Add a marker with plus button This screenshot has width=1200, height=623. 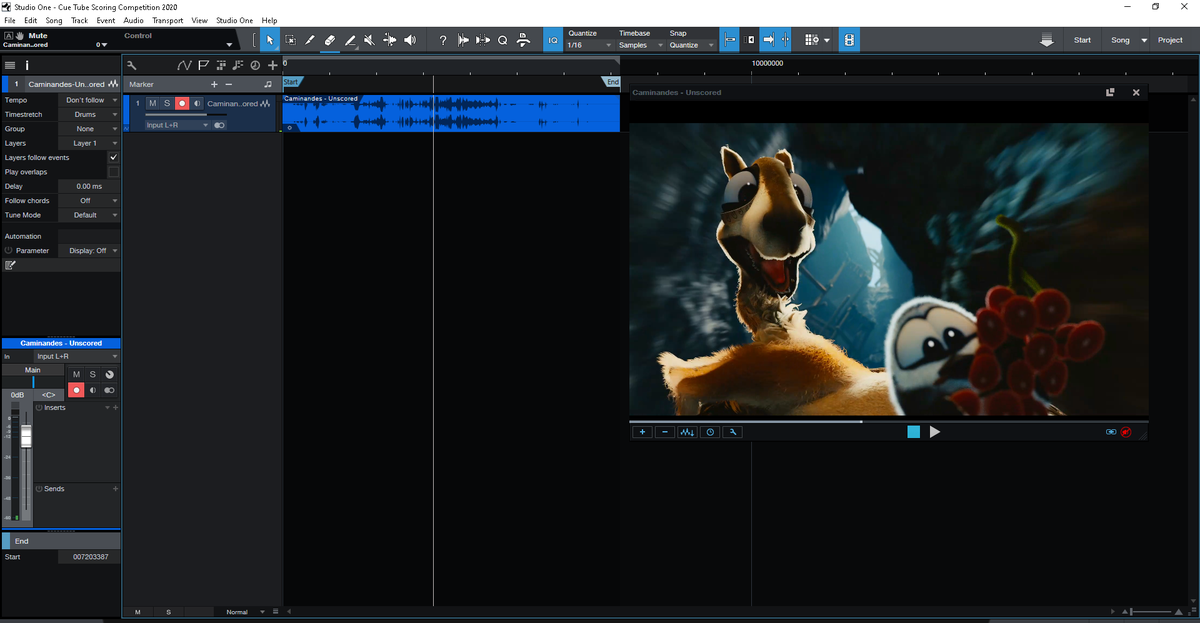(x=214, y=84)
